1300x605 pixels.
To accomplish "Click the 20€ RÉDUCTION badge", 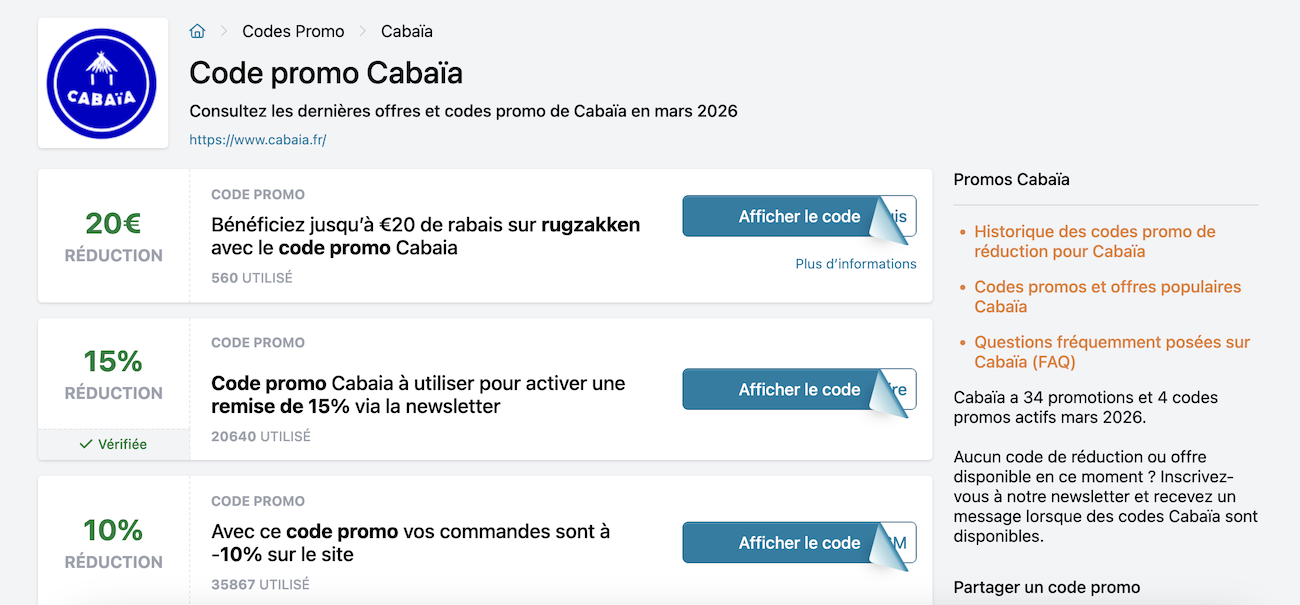I will 113,236.
